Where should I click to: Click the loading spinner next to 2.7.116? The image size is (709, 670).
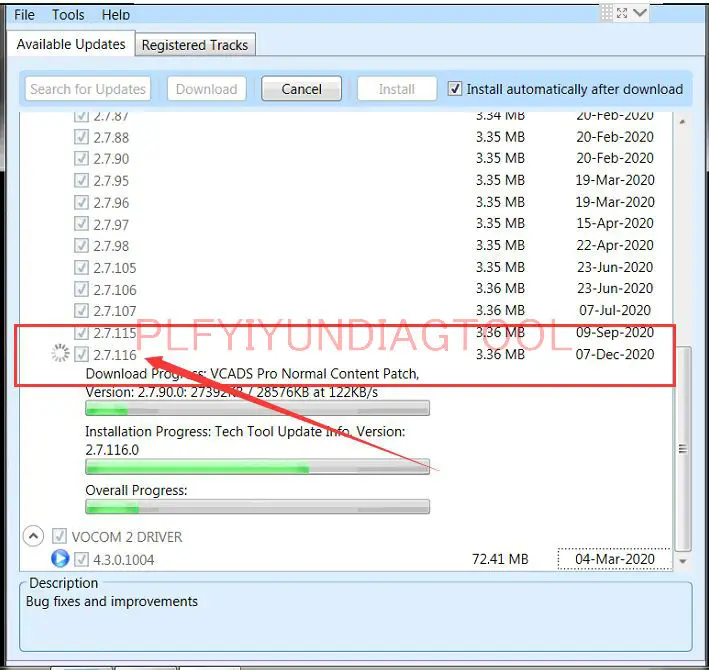pos(60,353)
